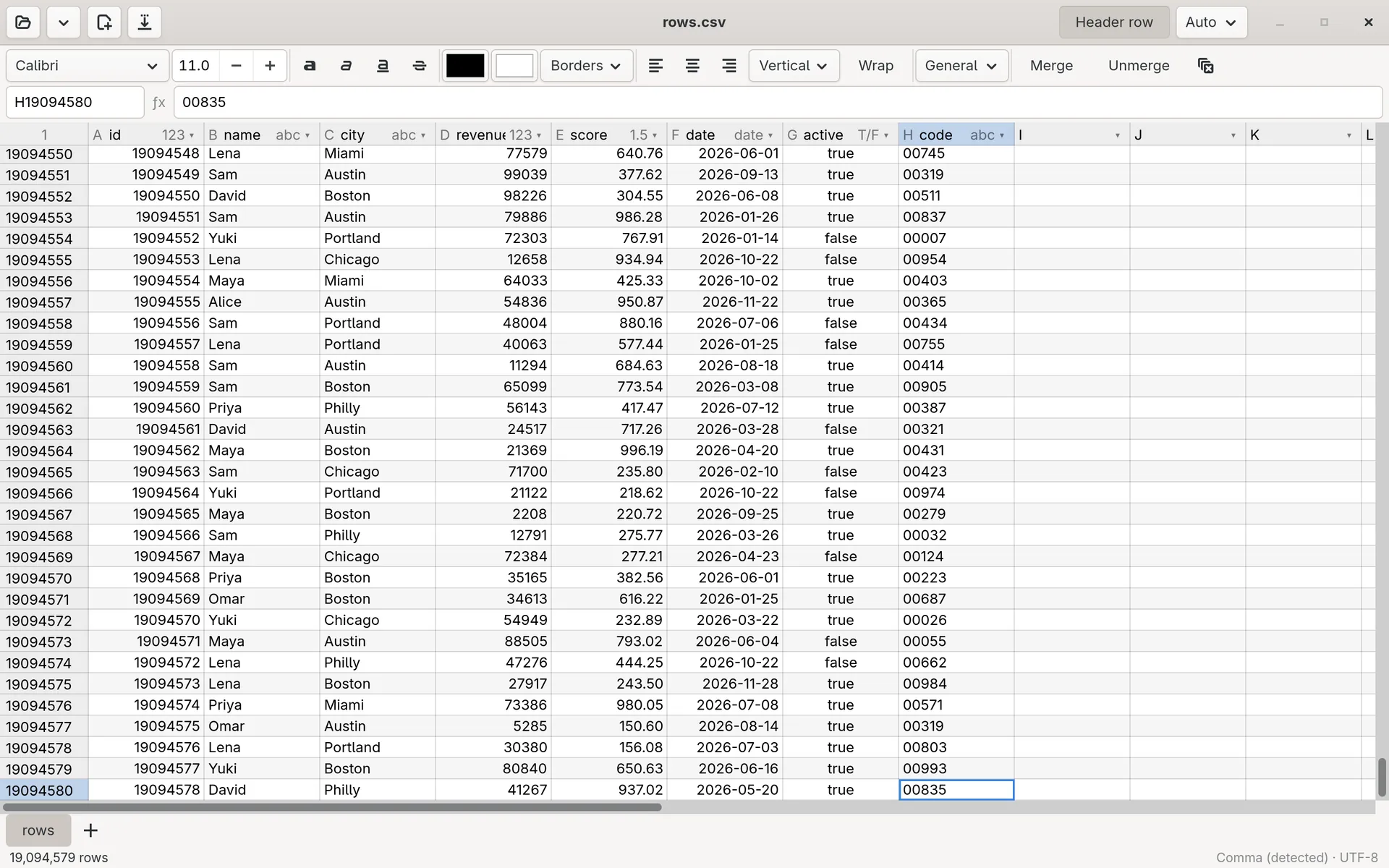This screenshot has height=868, width=1389.
Task: Click the Merge button
Action: coord(1051,66)
